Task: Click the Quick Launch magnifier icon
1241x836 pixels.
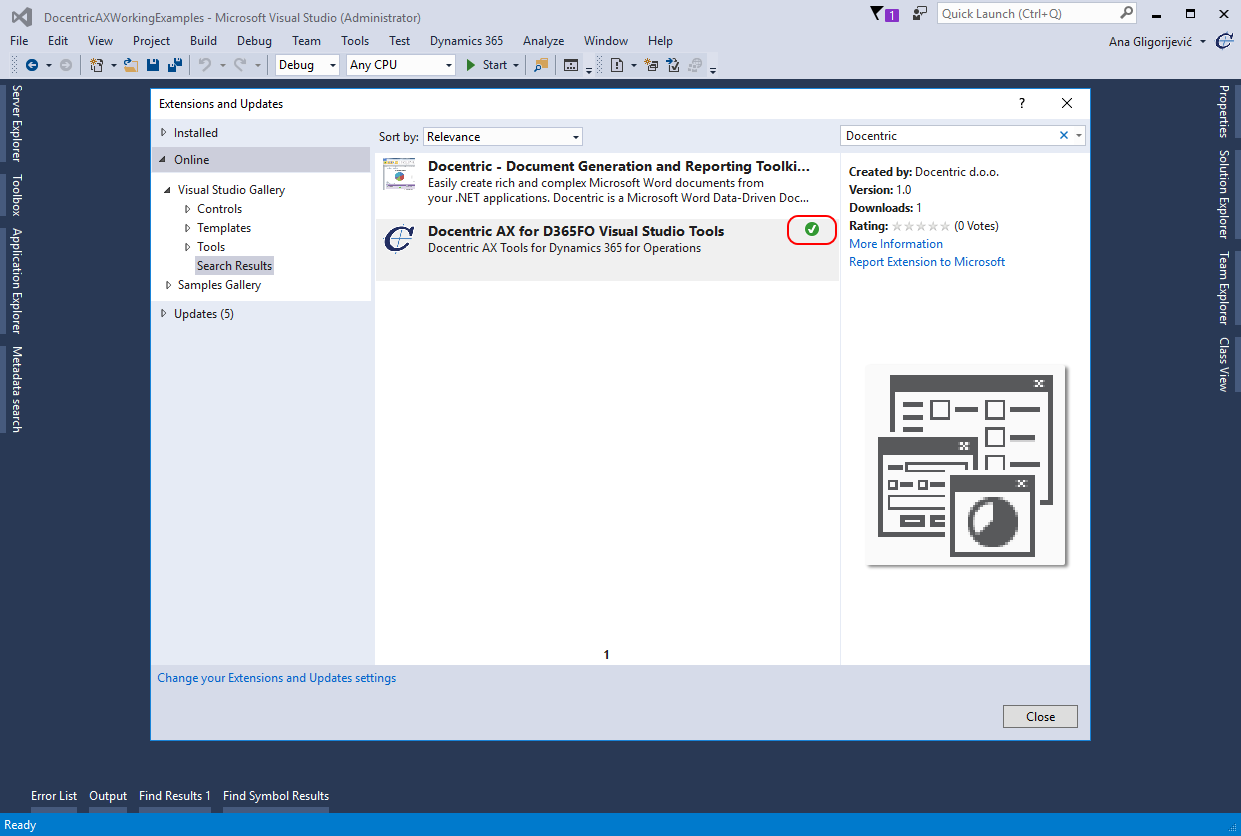Action: tap(1126, 13)
